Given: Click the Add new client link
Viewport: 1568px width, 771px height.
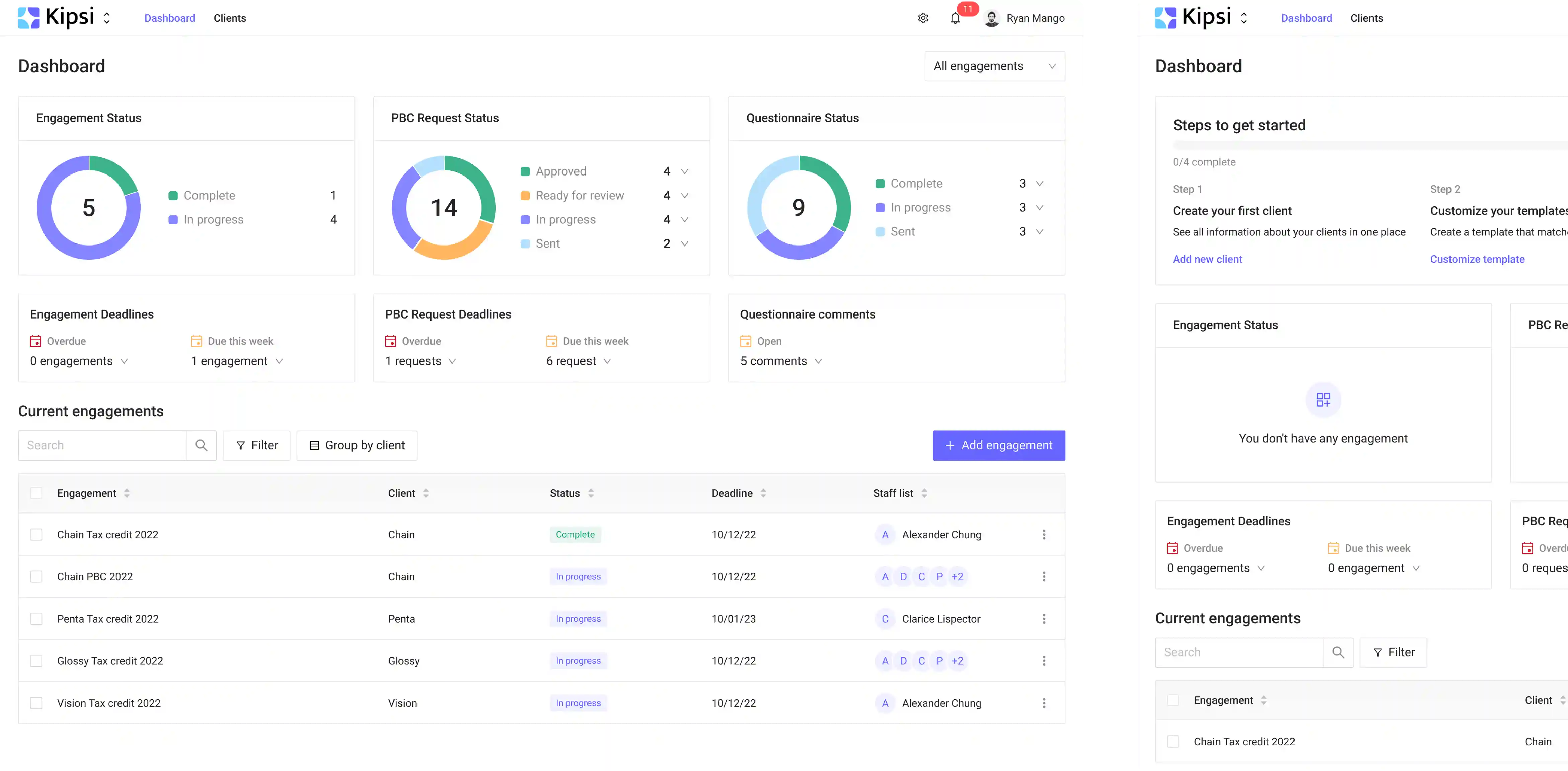Looking at the screenshot, I should tap(1207, 259).
